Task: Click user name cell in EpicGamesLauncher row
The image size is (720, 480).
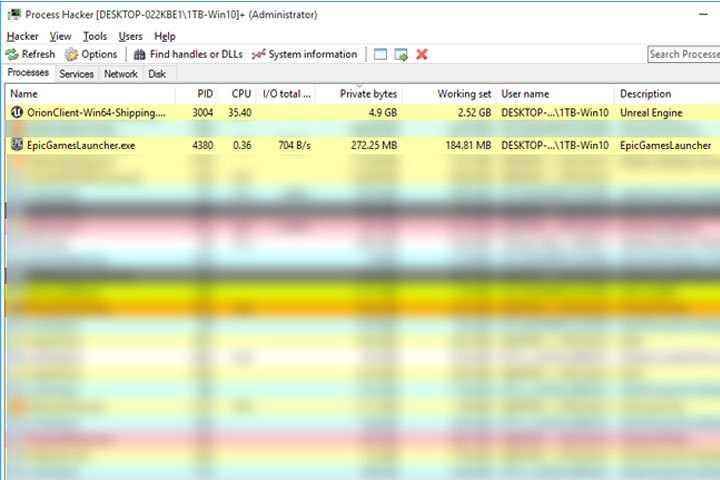Action: (555, 145)
